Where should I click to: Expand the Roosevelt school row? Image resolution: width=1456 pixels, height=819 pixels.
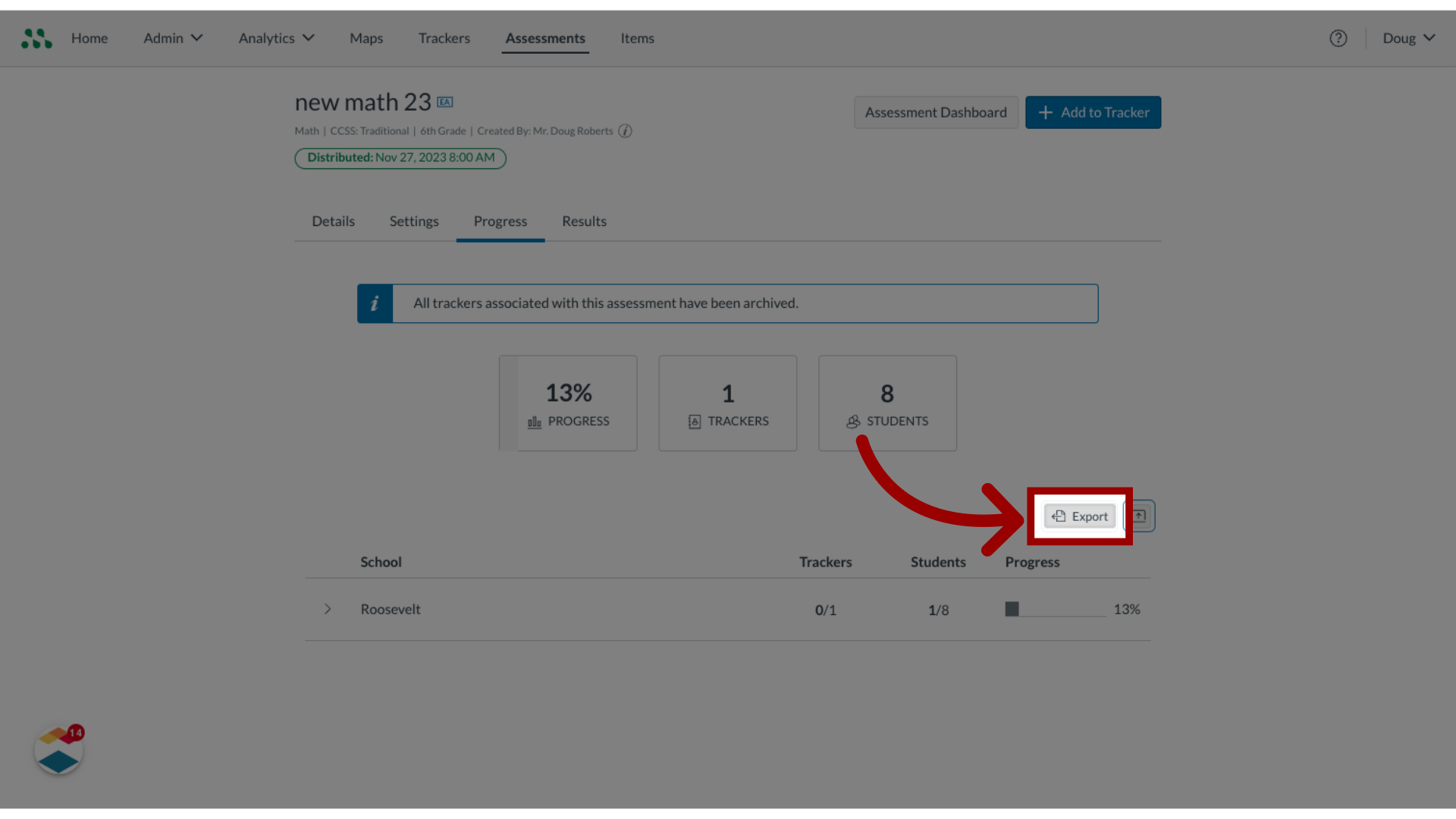[326, 609]
